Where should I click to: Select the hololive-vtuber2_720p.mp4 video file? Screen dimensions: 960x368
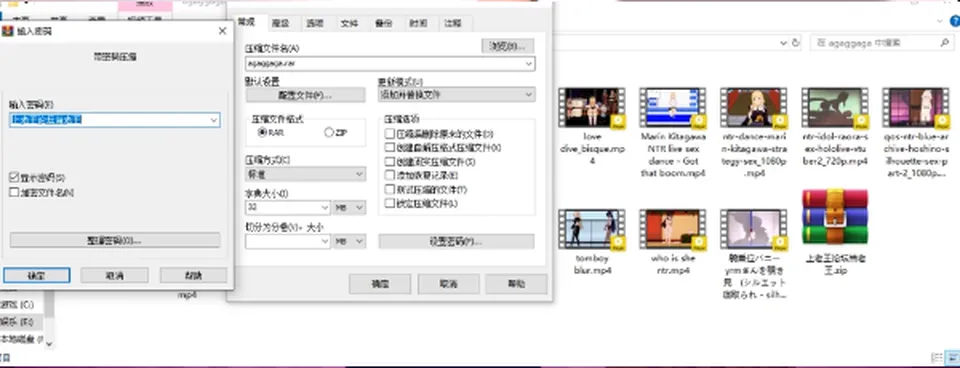point(834,127)
